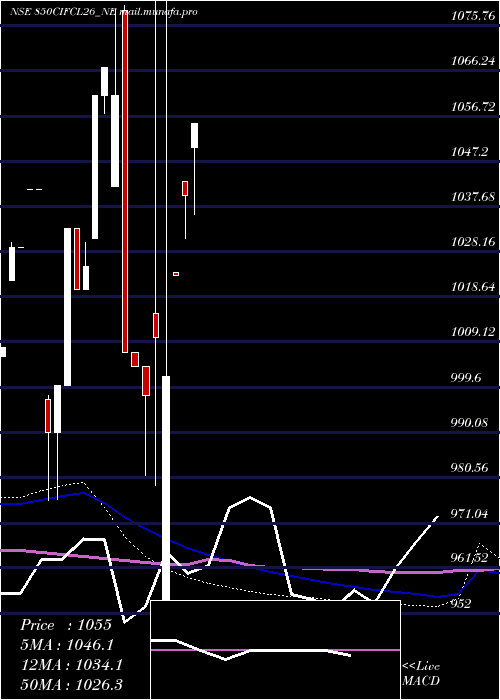The height and width of the screenshot is (700, 500).
Task: Click the <<Live MACD label
Action: click(421, 674)
